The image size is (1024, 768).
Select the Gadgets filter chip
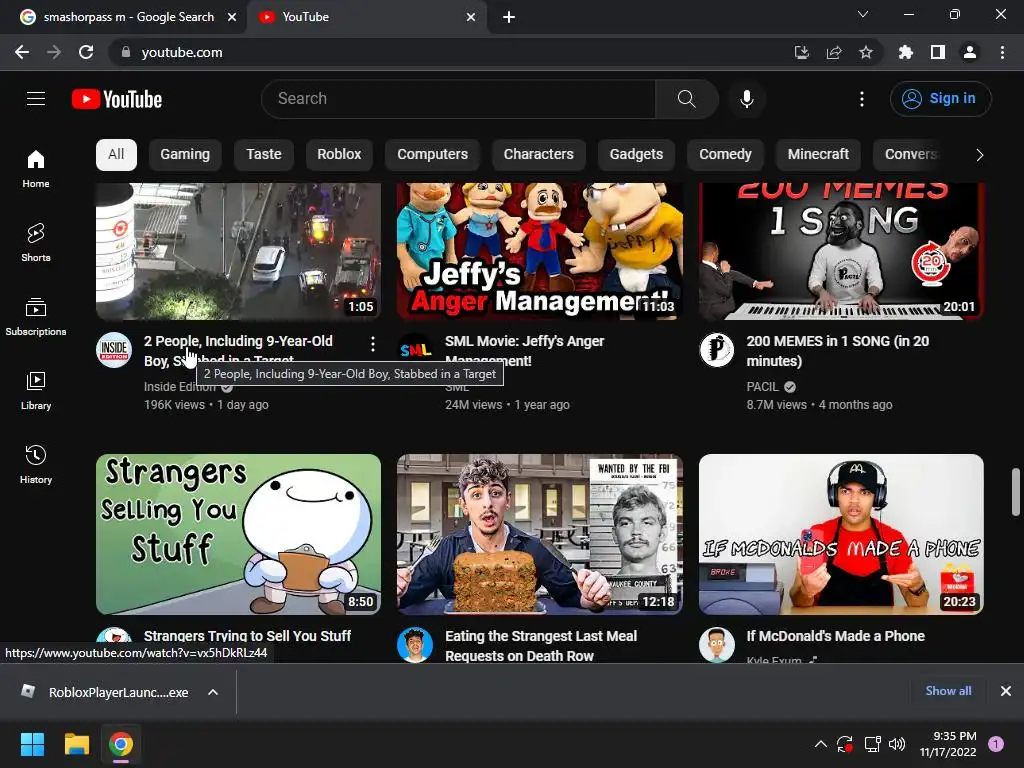pyautogui.click(x=636, y=155)
